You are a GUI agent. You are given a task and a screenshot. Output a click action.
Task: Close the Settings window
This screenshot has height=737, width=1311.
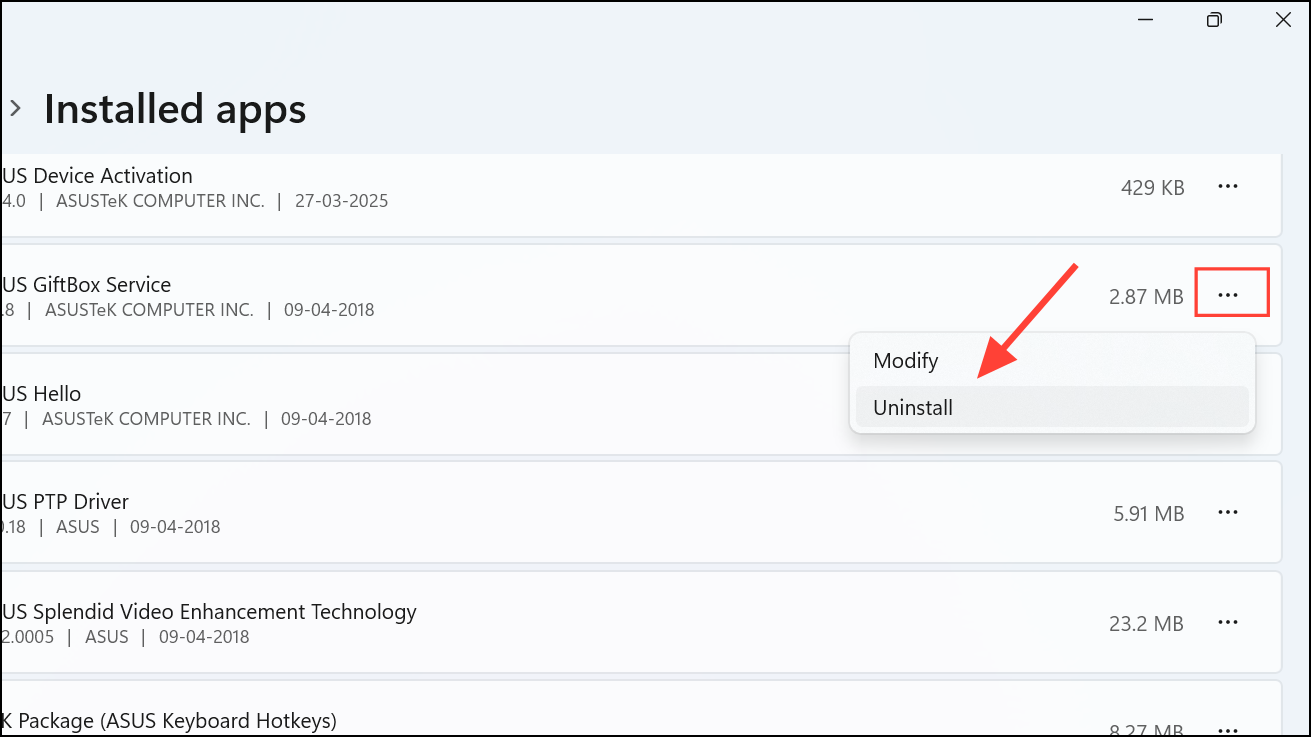pos(1283,20)
